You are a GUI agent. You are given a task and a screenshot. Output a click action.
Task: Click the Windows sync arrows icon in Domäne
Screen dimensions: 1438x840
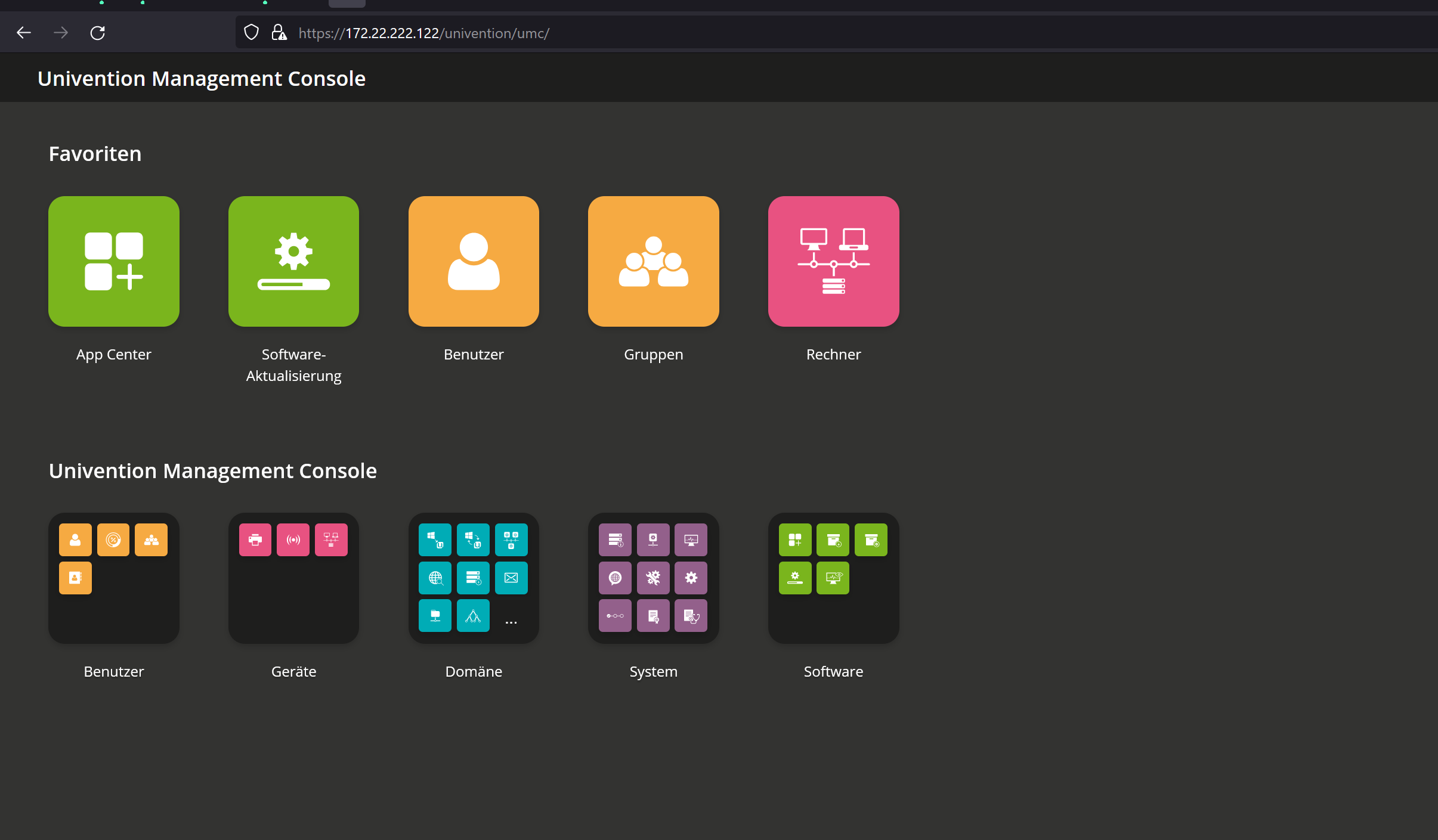click(x=473, y=540)
